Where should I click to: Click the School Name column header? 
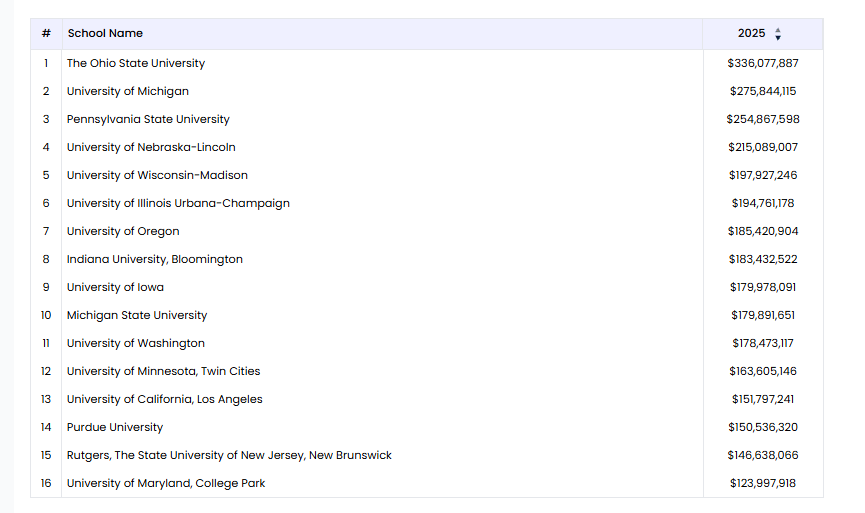[x=105, y=33]
